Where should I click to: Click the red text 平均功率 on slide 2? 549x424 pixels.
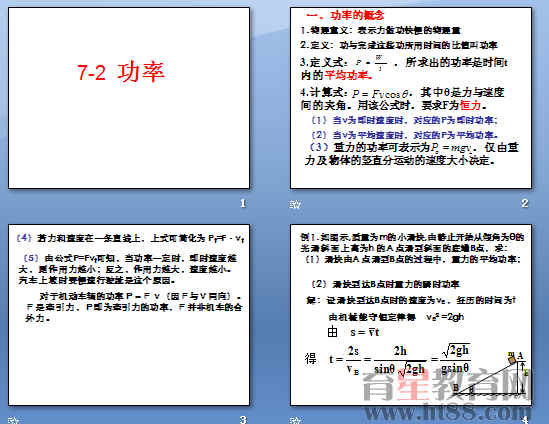(x=349, y=75)
